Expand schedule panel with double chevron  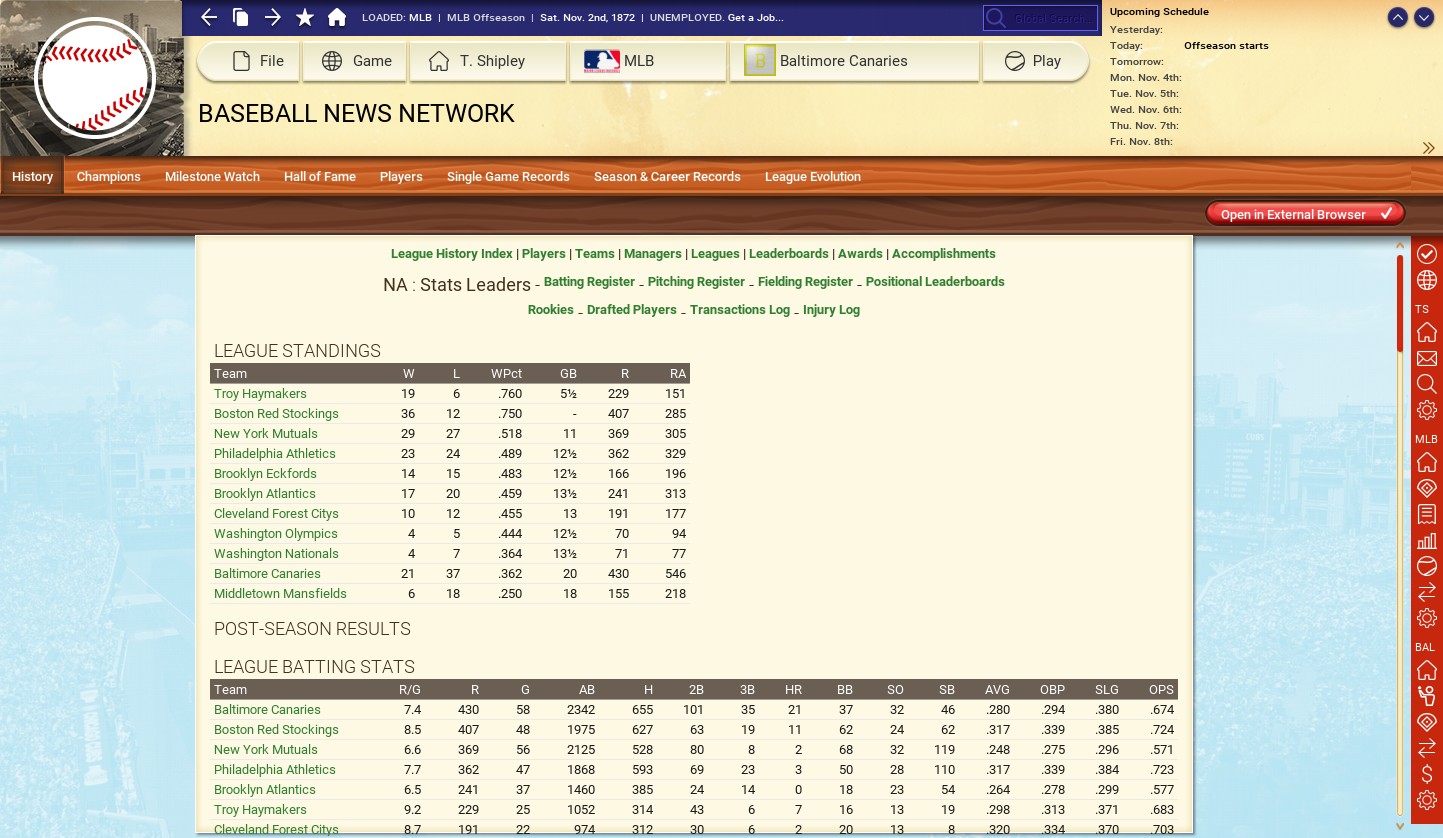1428,148
